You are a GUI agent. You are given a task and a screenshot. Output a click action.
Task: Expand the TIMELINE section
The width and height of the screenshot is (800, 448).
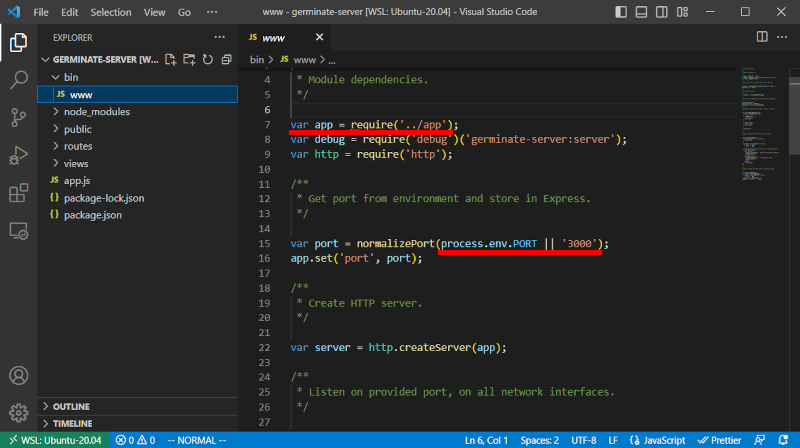[x=138, y=424]
